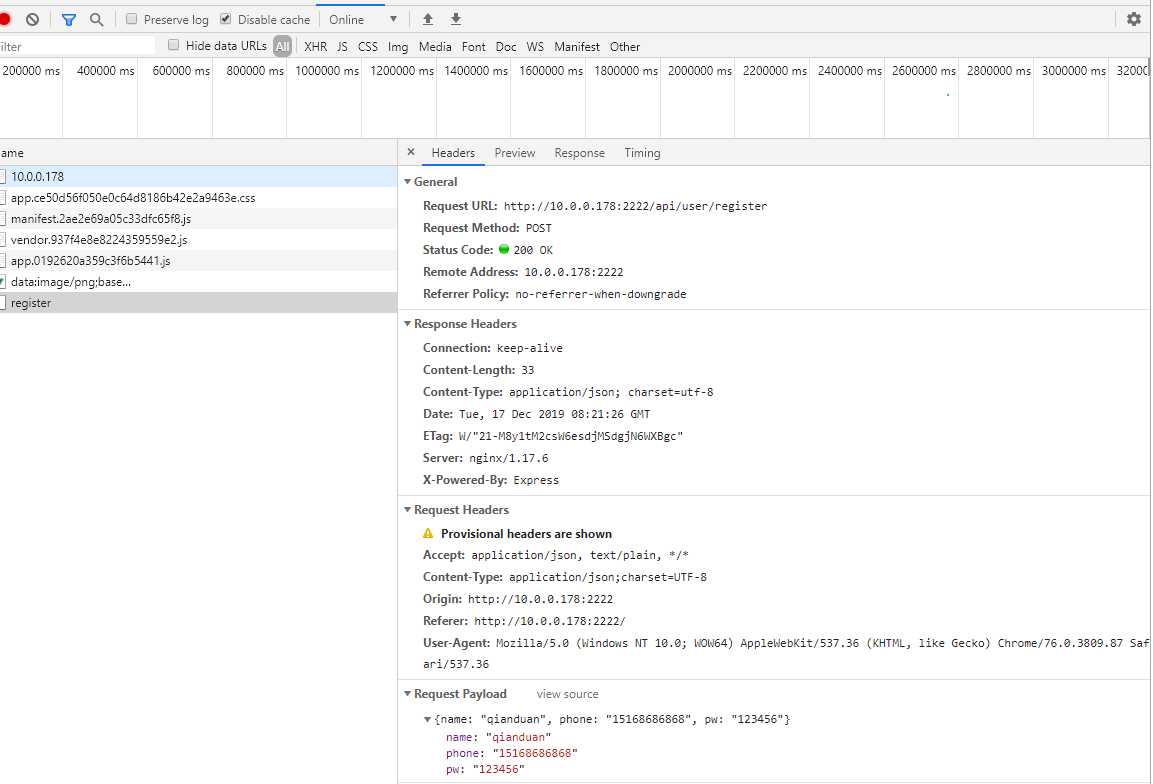This screenshot has width=1153, height=784.
Task: Stop recording network log
Action: [4, 19]
